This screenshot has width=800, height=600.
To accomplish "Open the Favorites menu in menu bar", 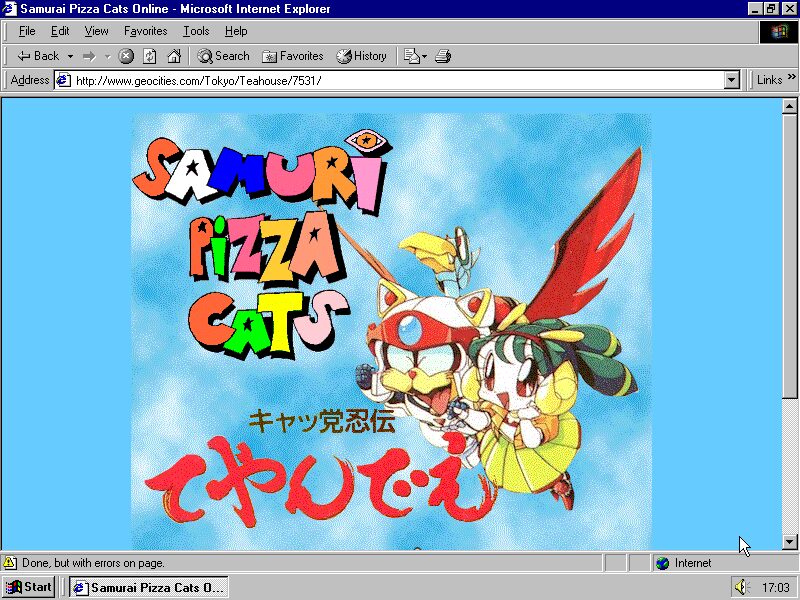I will tap(145, 31).
